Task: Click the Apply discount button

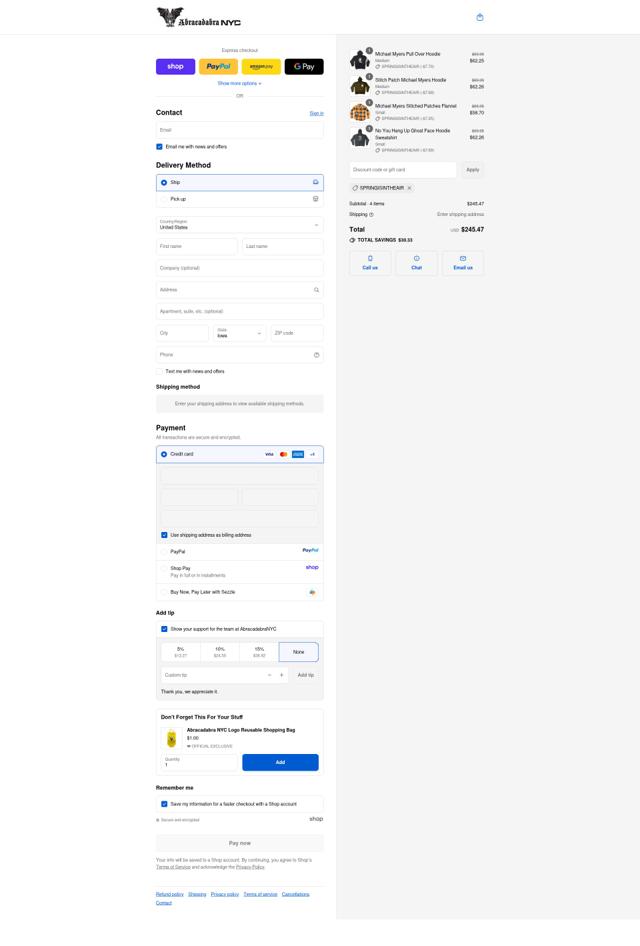Action: (473, 170)
